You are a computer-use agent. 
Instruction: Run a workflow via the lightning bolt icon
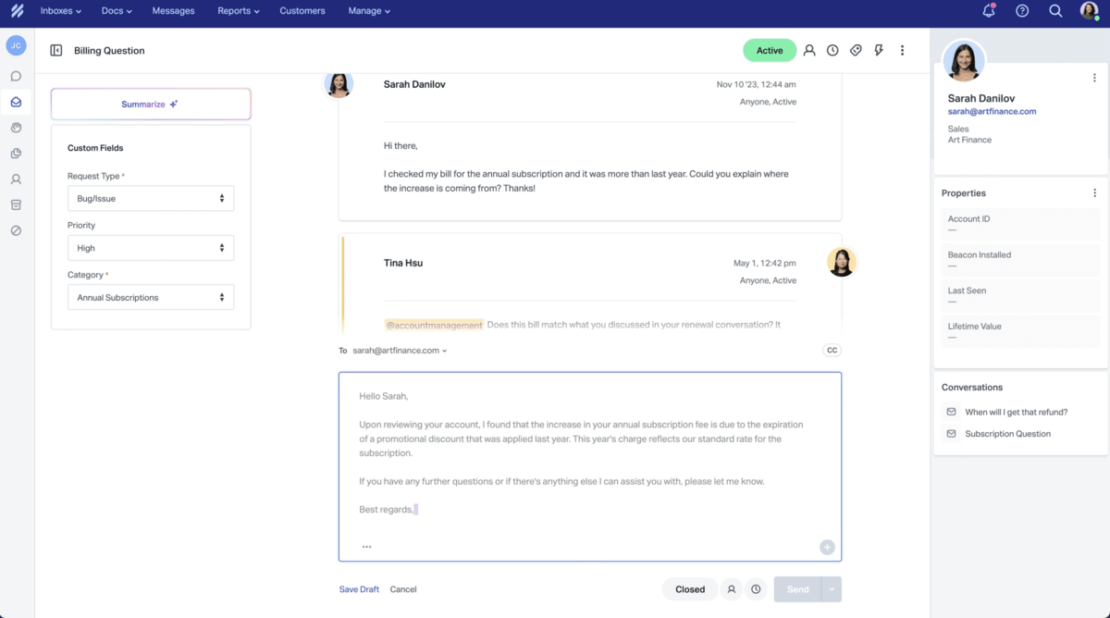coord(879,50)
